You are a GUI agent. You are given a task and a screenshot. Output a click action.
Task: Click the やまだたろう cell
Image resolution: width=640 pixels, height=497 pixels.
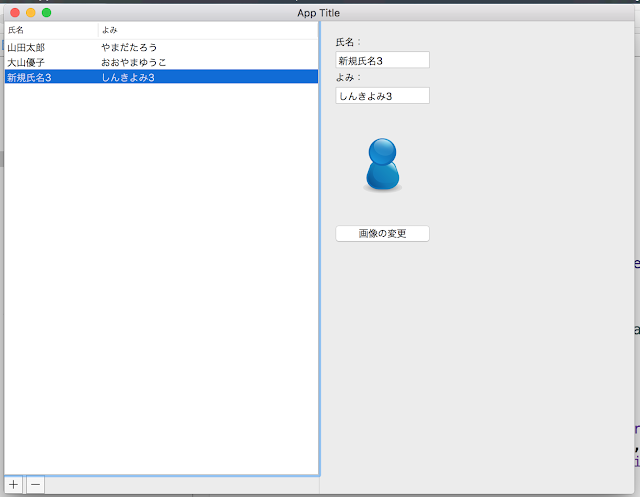point(129,47)
